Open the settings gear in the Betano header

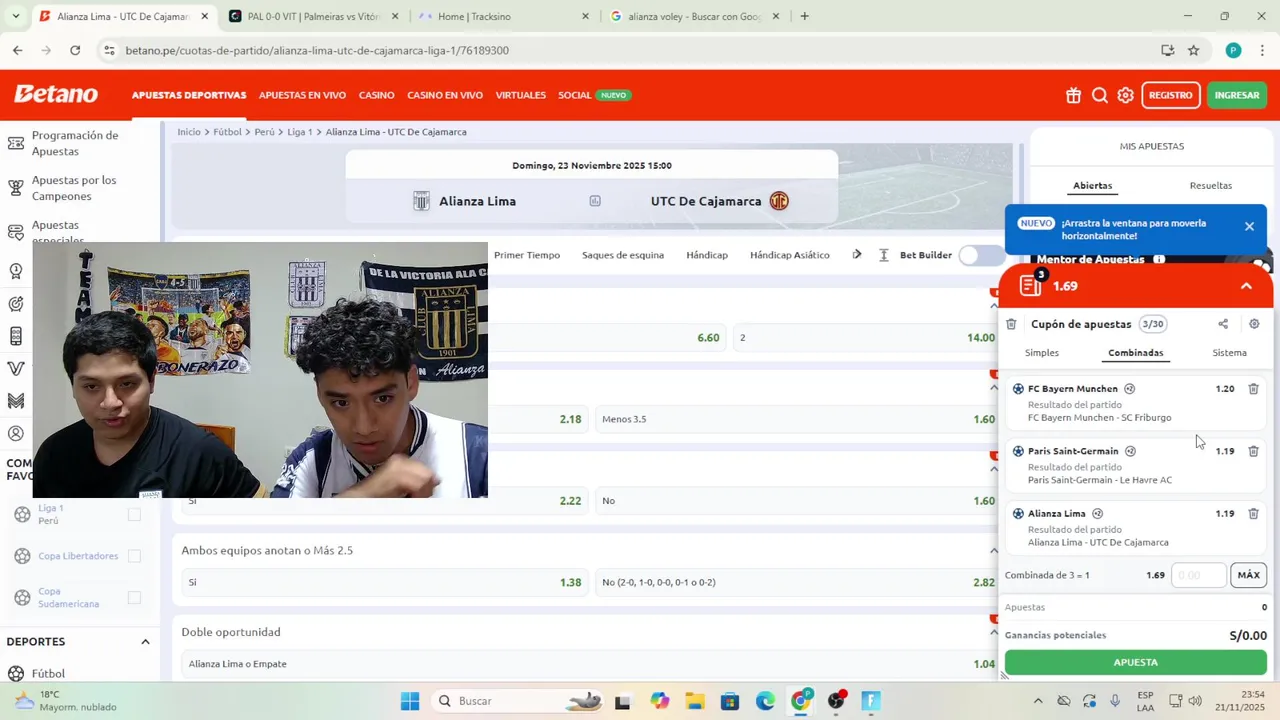[x=1125, y=95]
